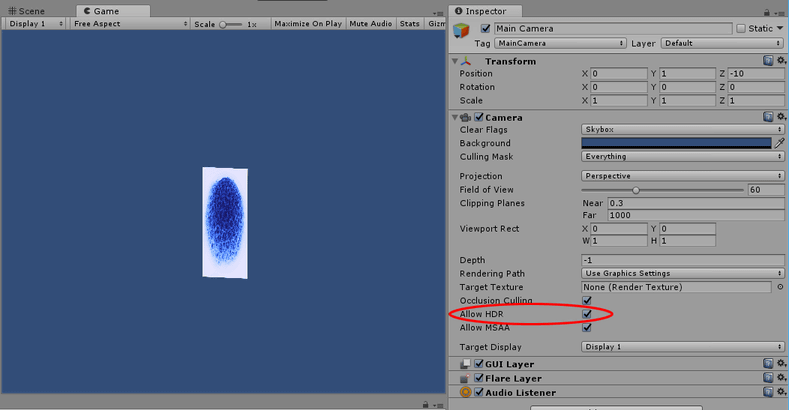Open GUI Layer gear settings menu
The image size is (789, 410).
point(781,363)
